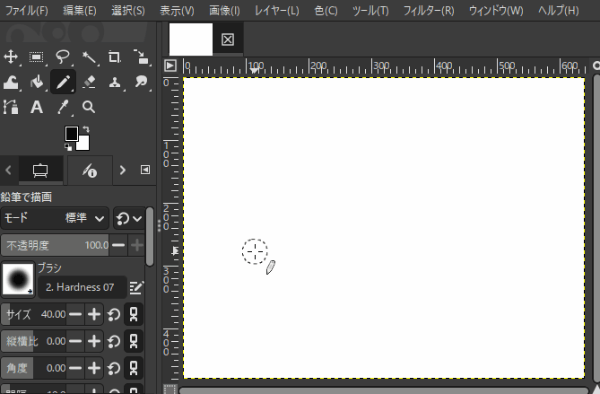This screenshot has height=394, width=600.
Task: Open image menu at ruler corner
Action: (x=170, y=66)
